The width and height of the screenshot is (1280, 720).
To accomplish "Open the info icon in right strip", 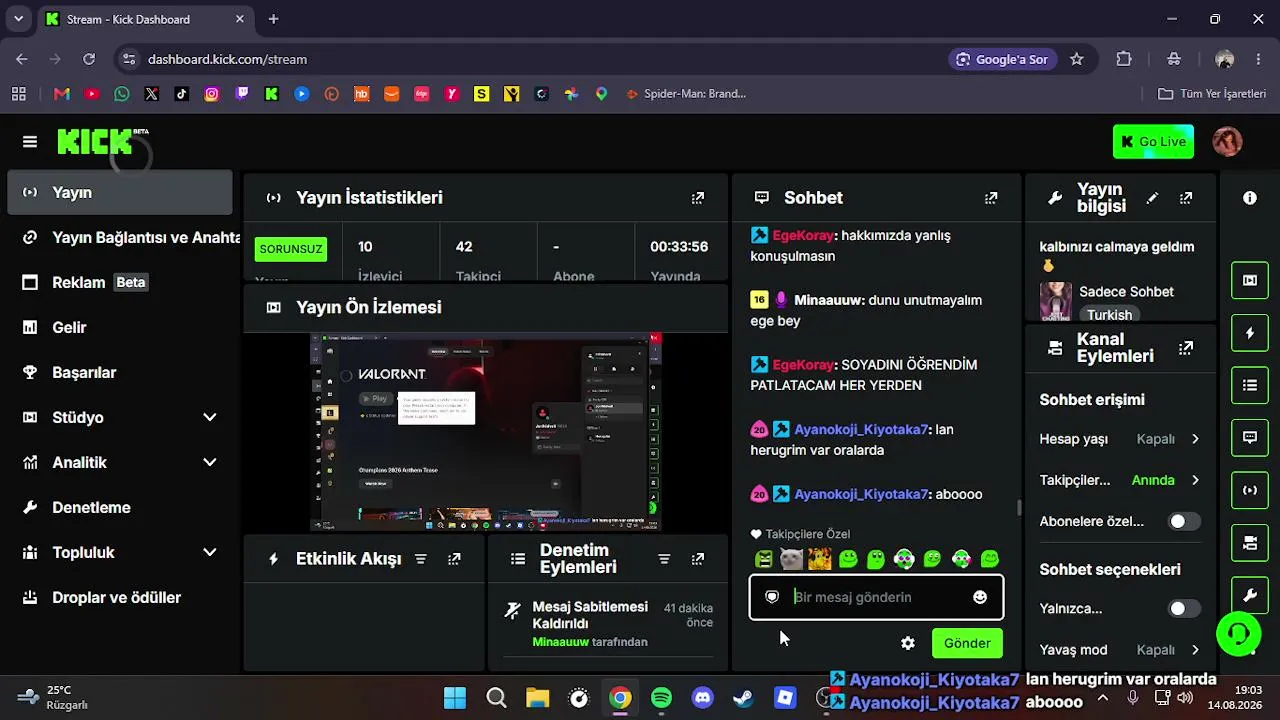I will (1250, 198).
